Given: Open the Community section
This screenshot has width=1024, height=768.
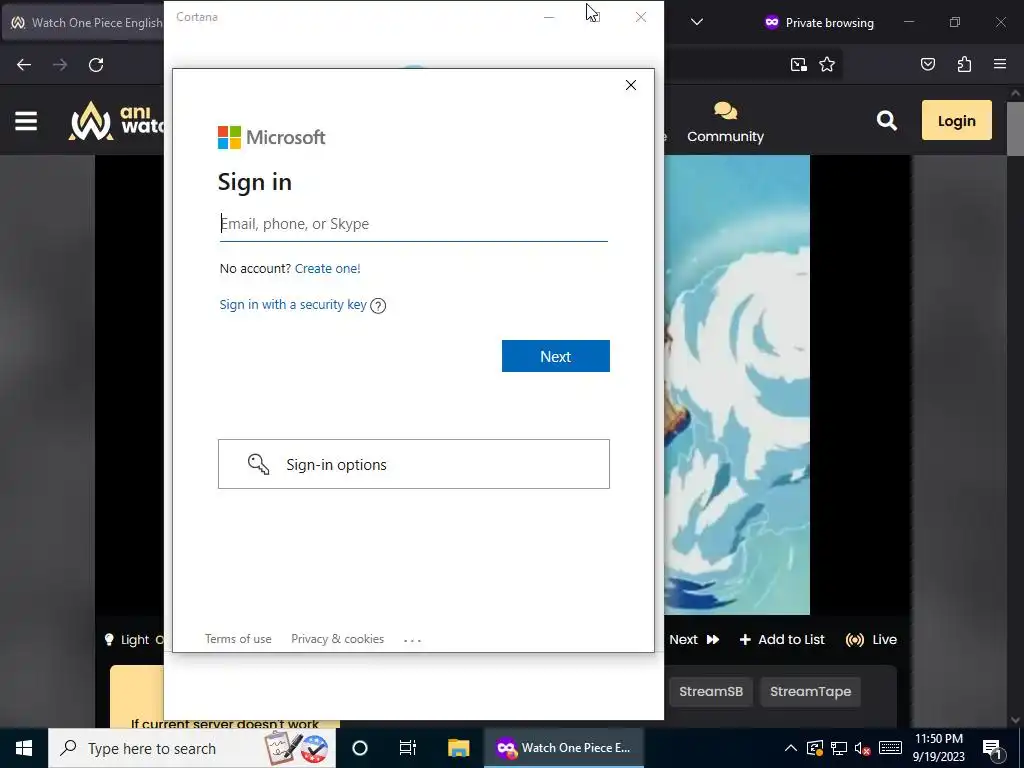Looking at the screenshot, I should coord(725,122).
